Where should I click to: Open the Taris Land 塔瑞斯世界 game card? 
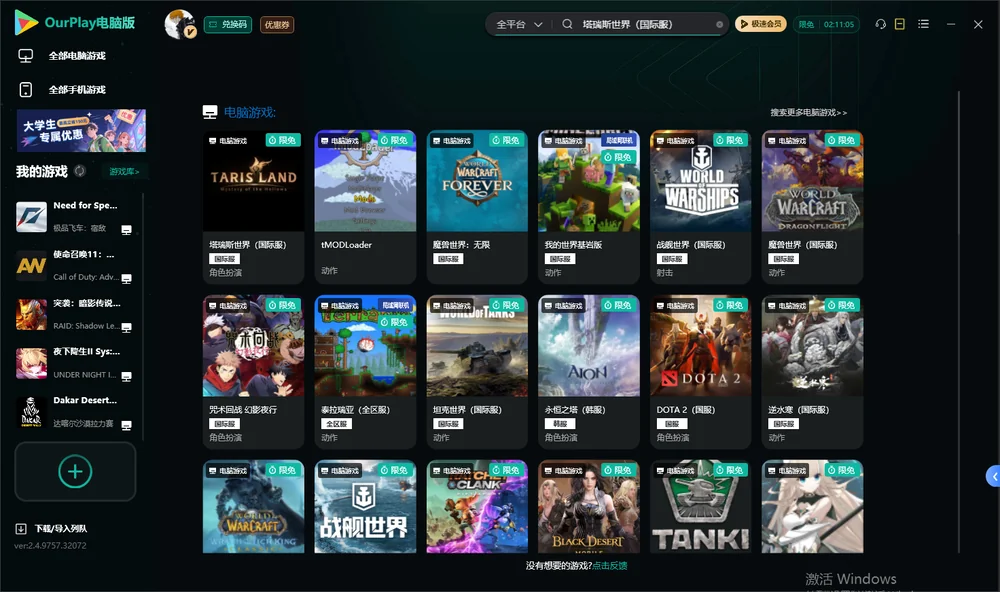pyautogui.click(x=253, y=207)
